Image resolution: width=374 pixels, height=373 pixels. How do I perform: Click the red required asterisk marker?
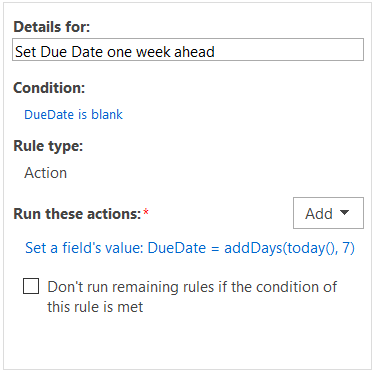pyautogui.click(x=146, y=211)
